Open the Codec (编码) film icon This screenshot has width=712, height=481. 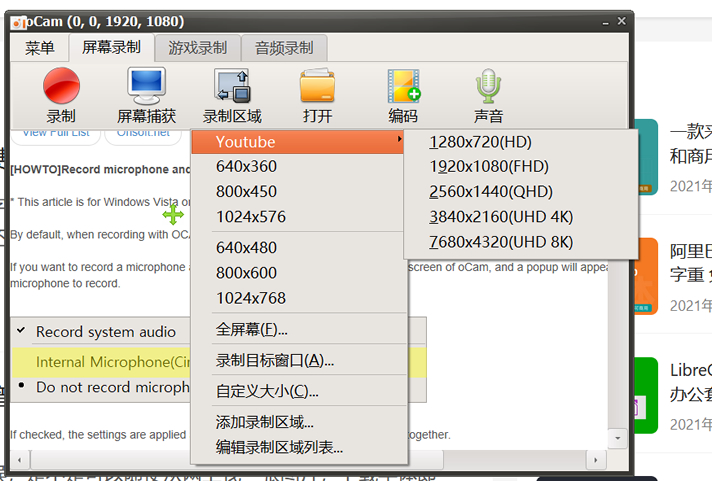coord(403,86)
